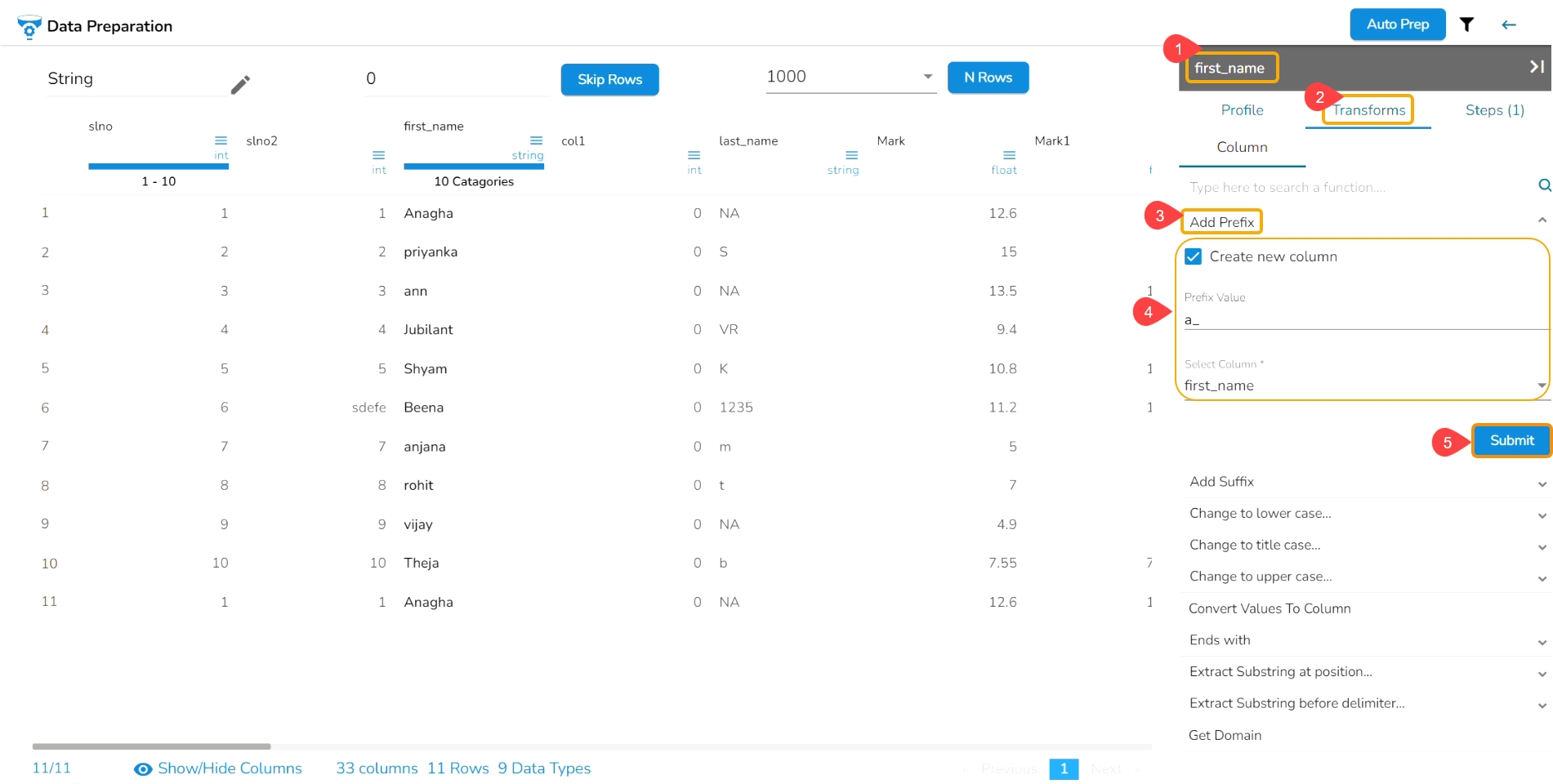Viewport: 1553px width, 784px height.
Task: Collapse the side panel with the arrow icon
Action: tap(1537, 67)
